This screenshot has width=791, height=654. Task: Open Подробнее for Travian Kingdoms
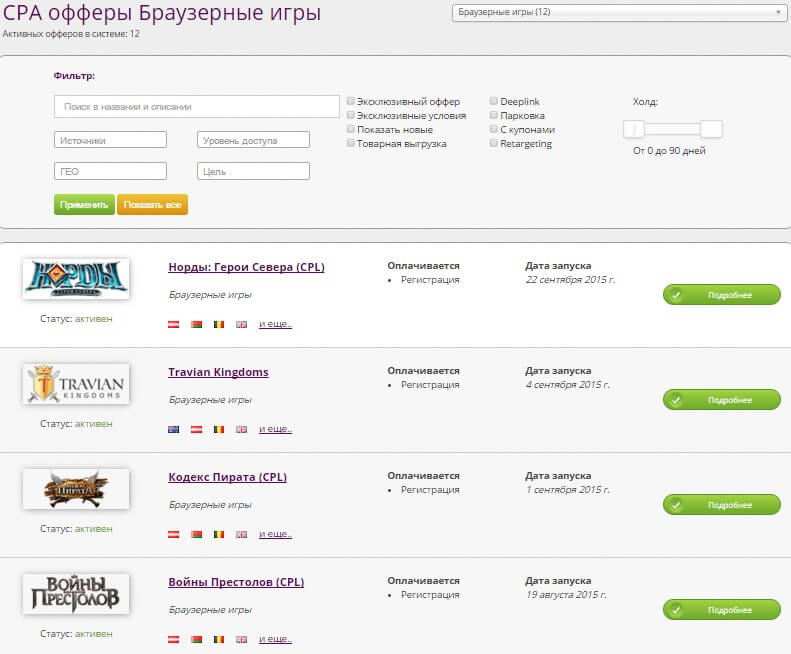point(722,400)
